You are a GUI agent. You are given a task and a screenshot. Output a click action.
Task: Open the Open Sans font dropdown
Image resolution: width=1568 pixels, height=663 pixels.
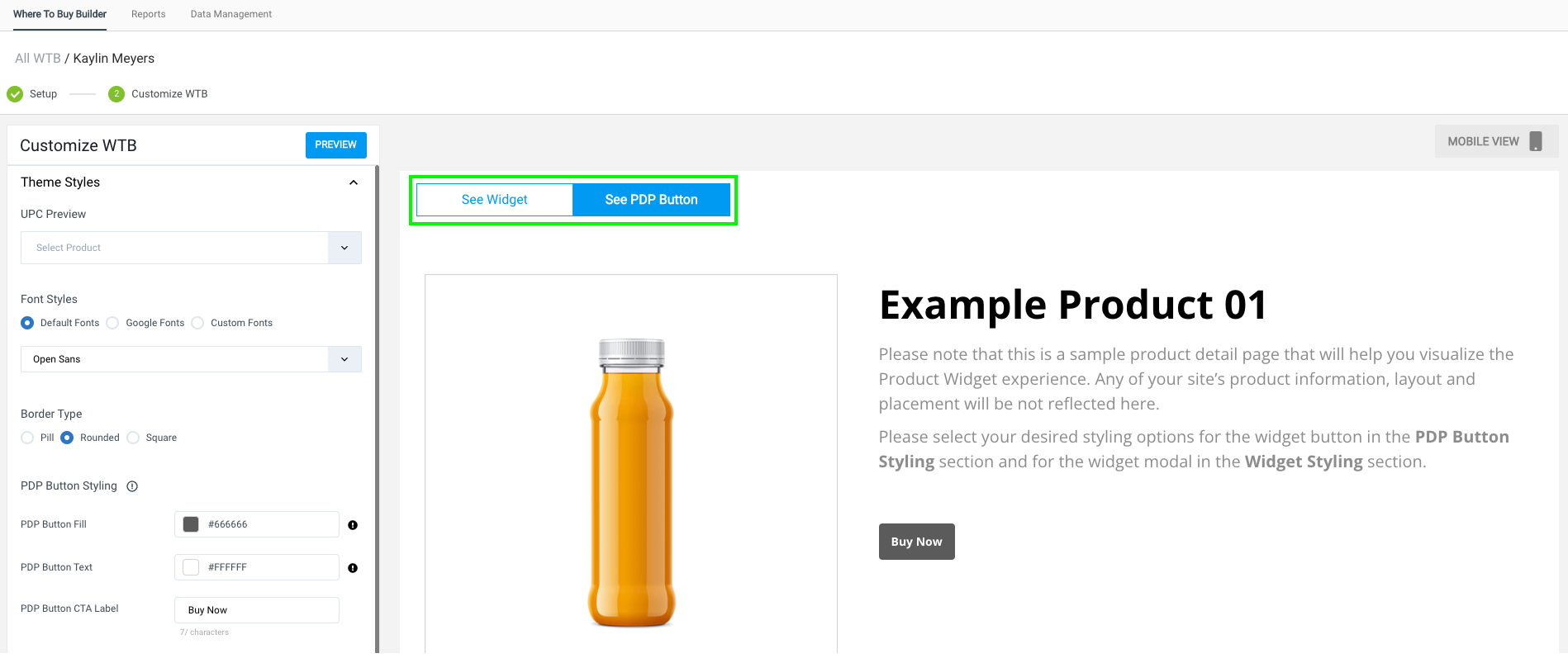(191, 359)
